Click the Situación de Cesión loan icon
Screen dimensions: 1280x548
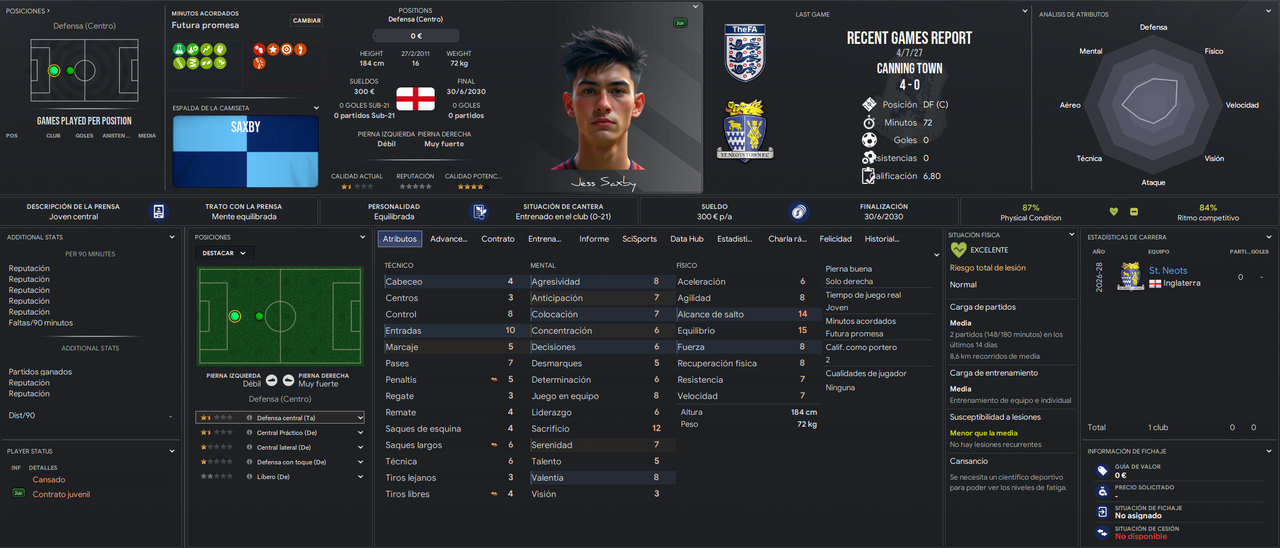[x=1102, y=531]
